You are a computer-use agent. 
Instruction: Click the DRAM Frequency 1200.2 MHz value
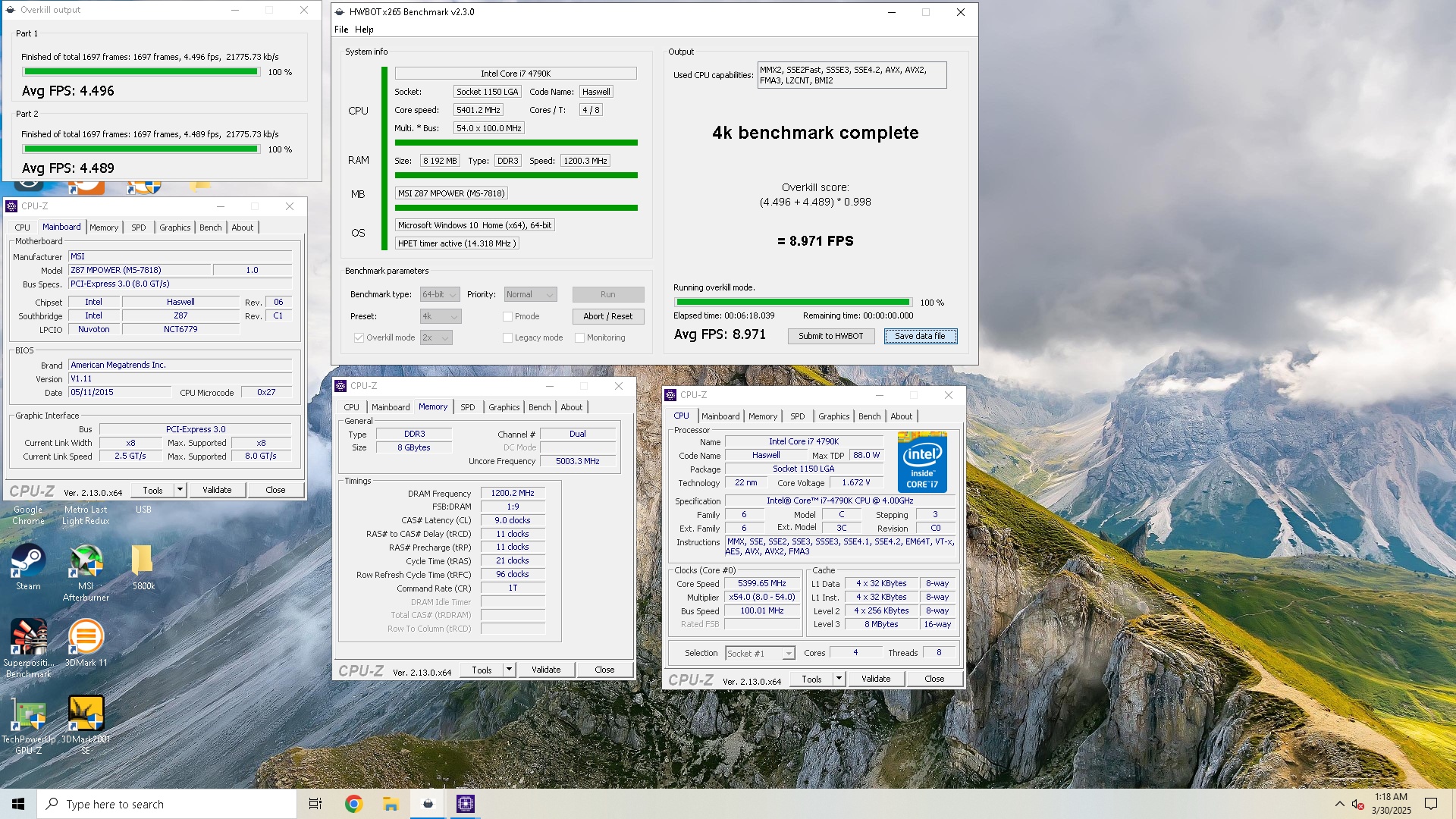click(x=513, y=494)
